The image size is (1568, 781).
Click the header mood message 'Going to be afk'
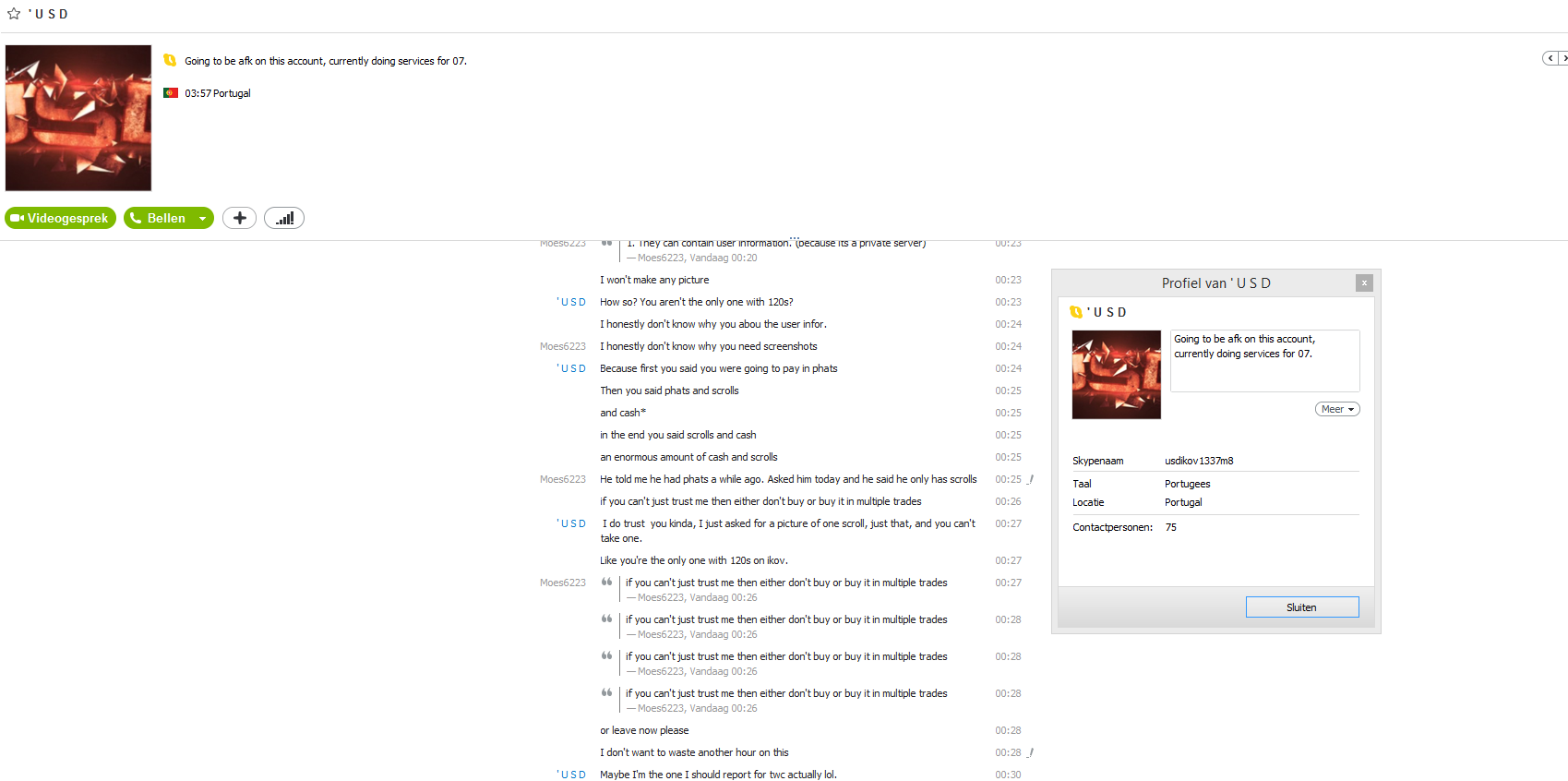coord(326,61)
